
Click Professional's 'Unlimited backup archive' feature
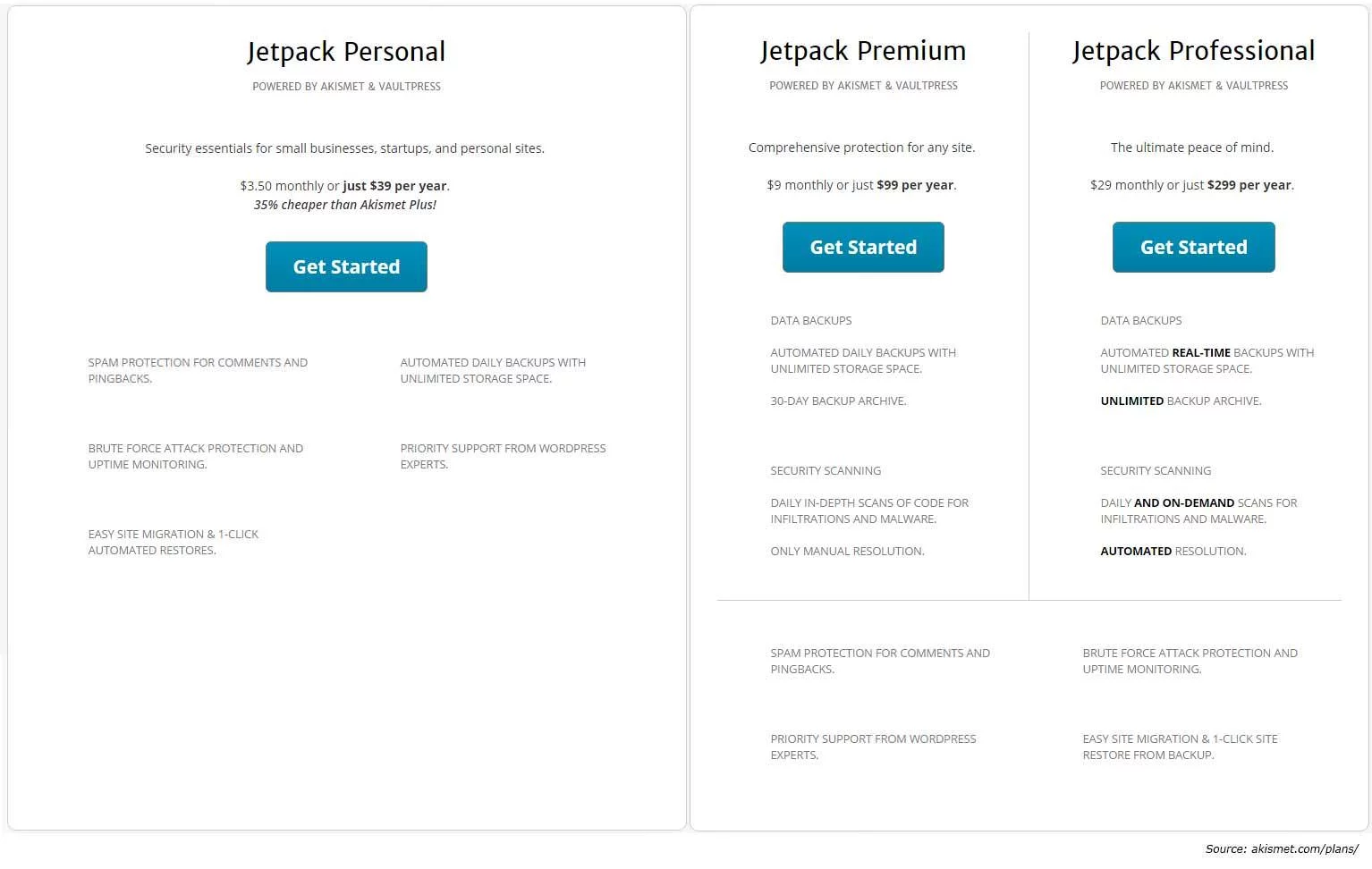[x=1181, y=401]
